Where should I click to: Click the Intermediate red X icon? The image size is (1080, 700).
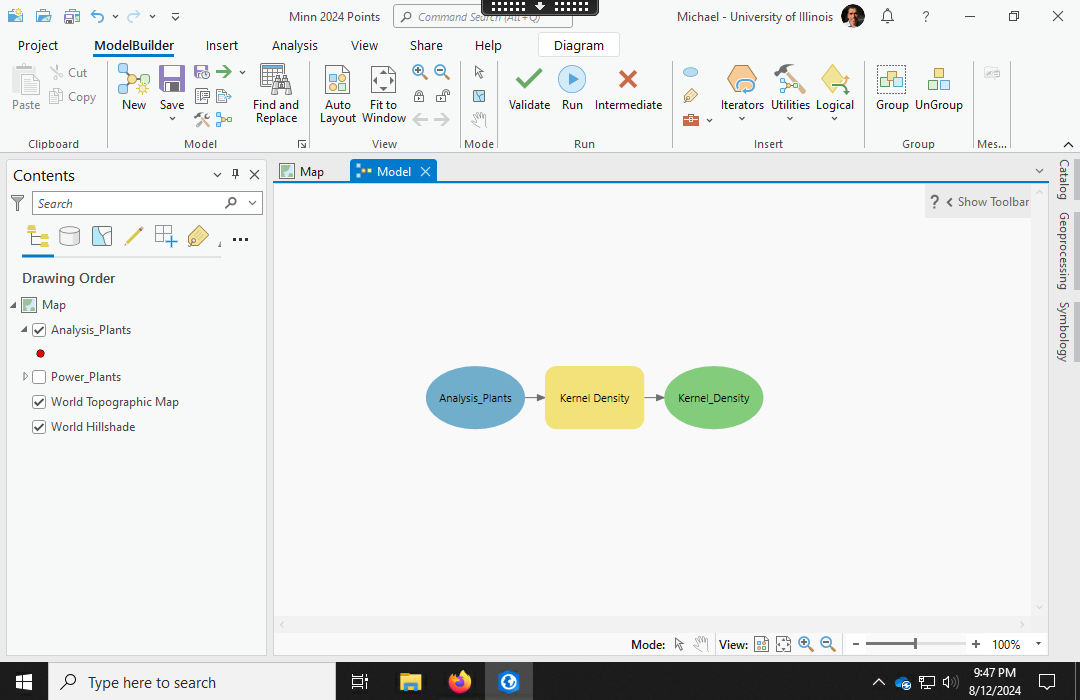click(628, 80)
